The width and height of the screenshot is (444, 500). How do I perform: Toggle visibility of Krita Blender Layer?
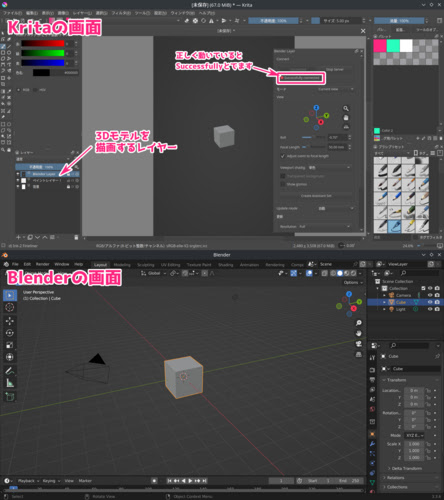click(x=18, y=174)
